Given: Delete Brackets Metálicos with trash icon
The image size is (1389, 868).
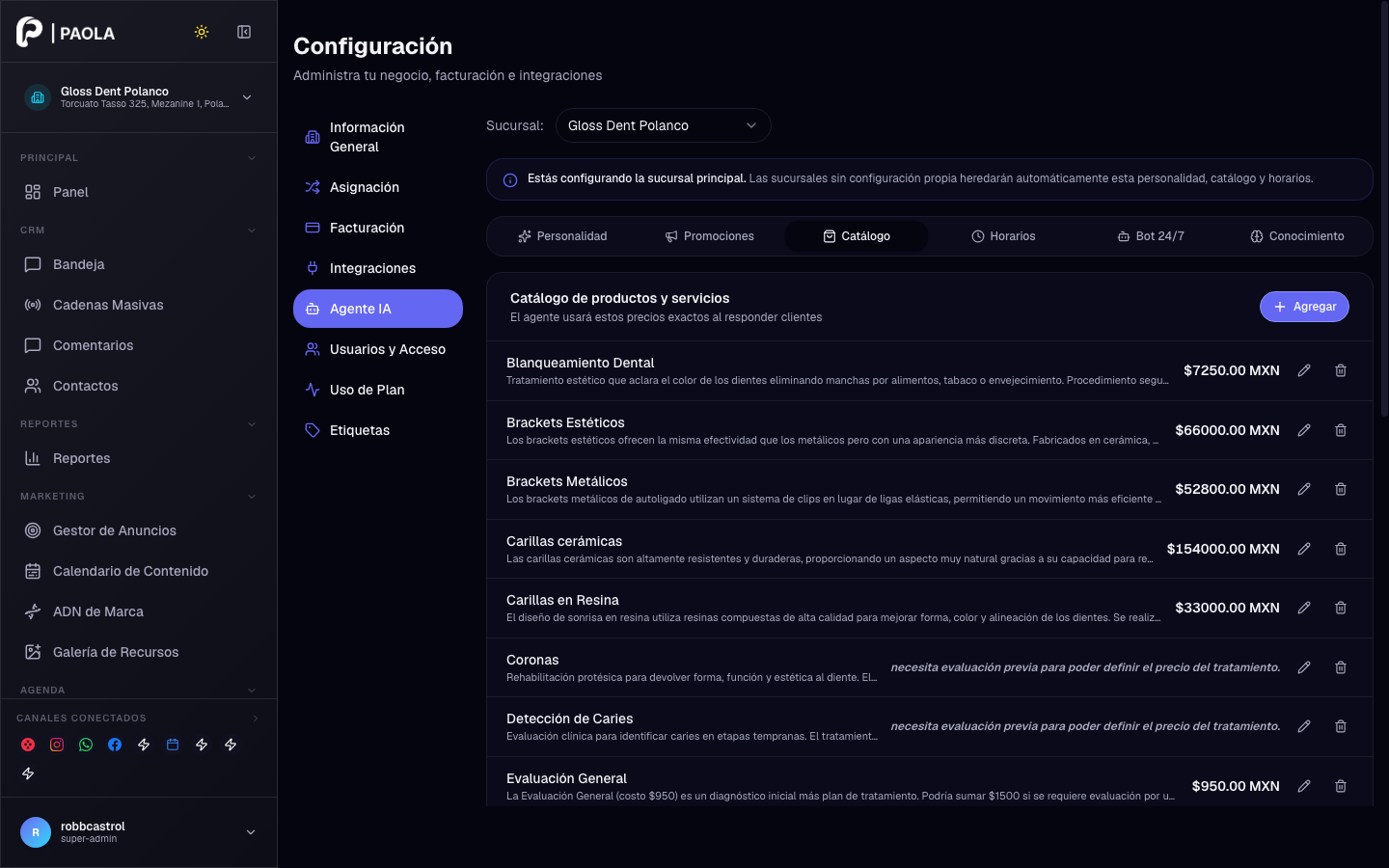Looking at the screenshot, I should click(x=1341, y=489).
